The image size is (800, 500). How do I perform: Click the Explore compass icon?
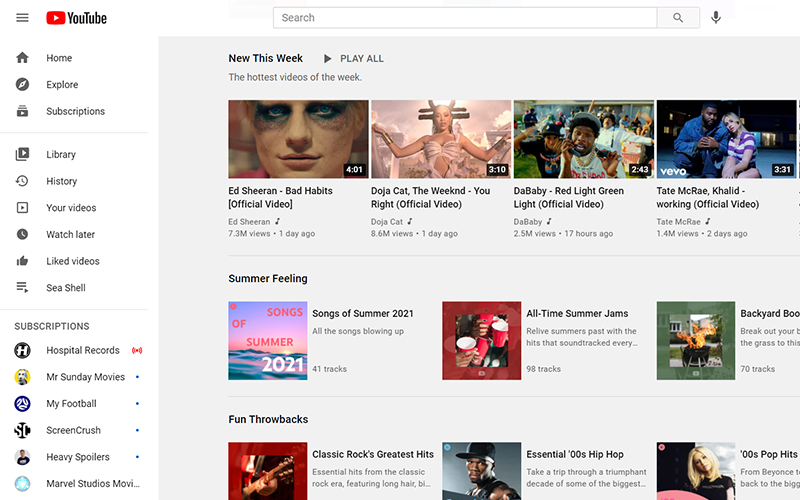22,84
